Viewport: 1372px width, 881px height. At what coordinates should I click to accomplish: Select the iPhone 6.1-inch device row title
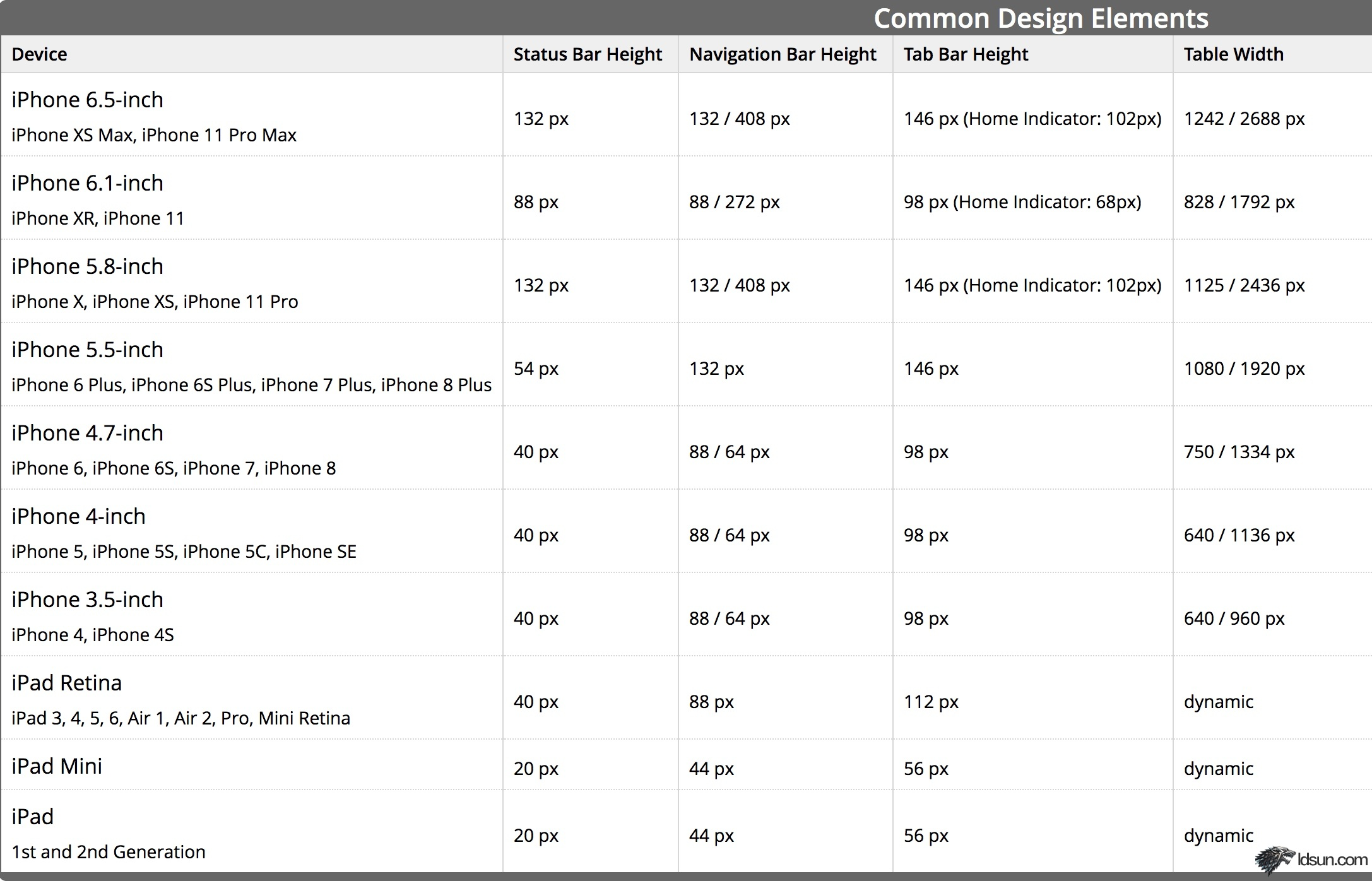pos(87,183)
